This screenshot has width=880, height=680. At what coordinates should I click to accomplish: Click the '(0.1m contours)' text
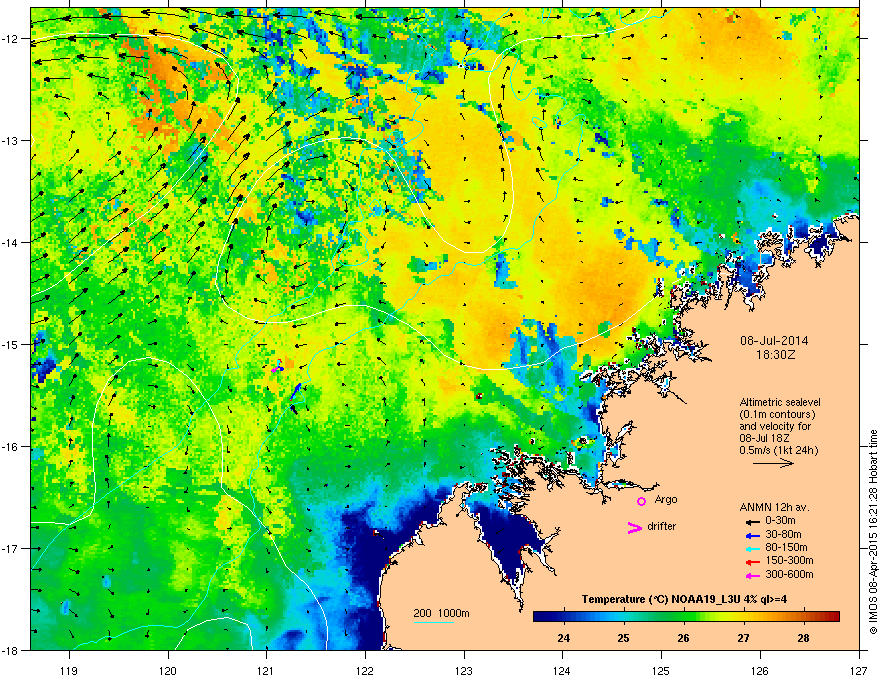(x=777, y=415)
